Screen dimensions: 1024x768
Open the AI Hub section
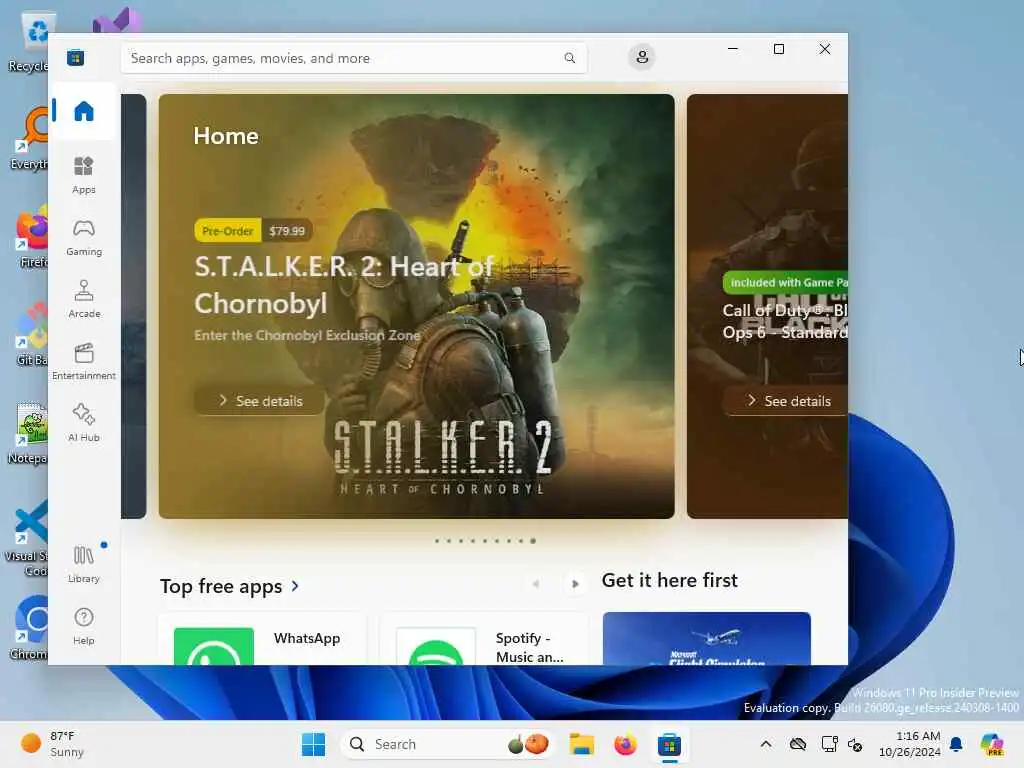84,424
